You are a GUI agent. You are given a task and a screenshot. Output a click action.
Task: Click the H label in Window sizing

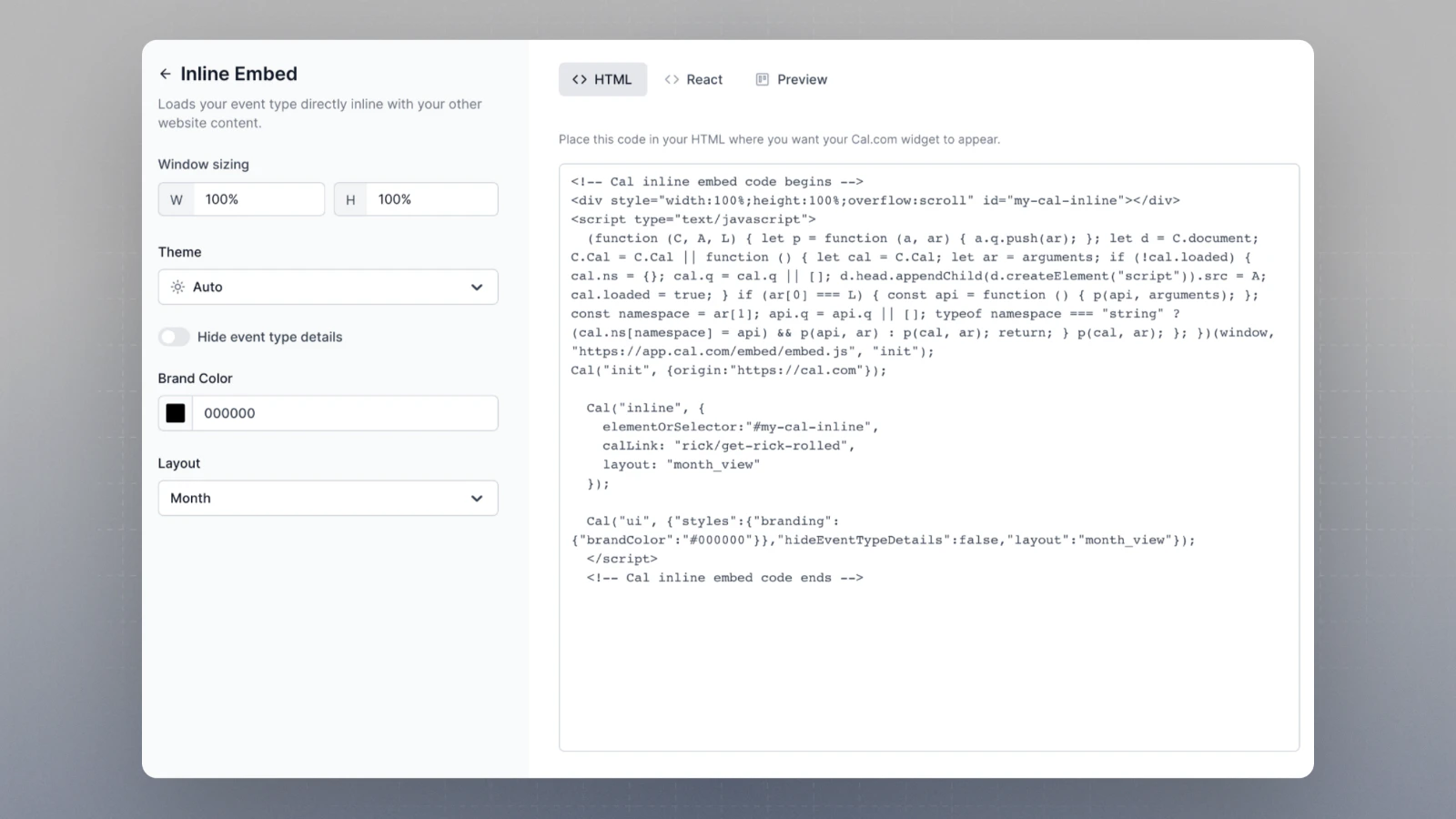[x=350, y=198]
